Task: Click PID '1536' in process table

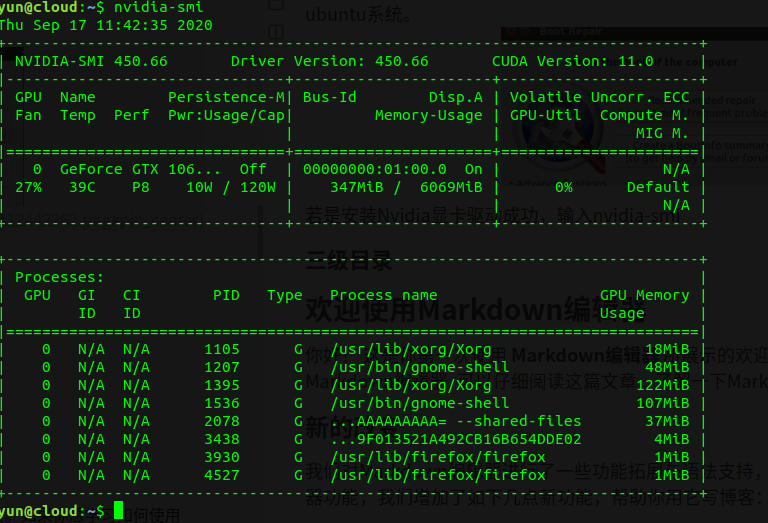Action: point(222,403)
